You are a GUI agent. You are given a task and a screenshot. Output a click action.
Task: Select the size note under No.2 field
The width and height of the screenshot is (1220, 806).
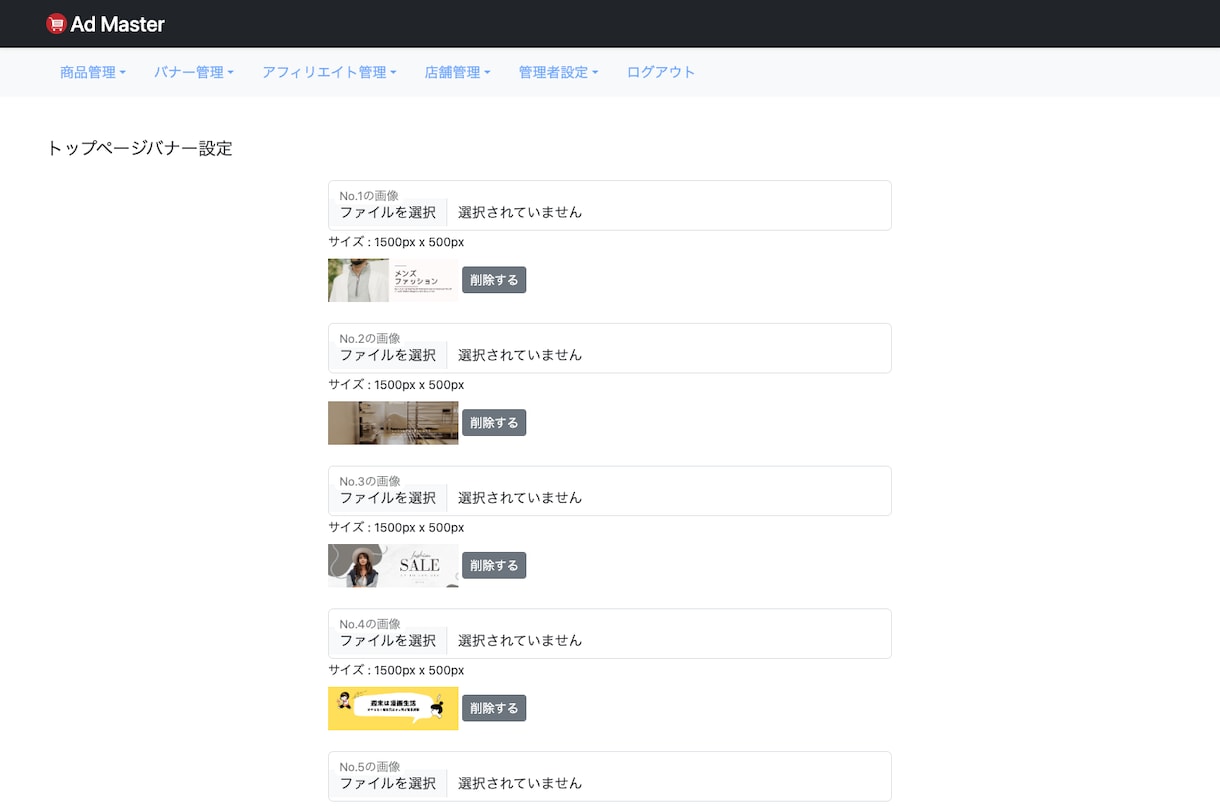click(x=396, y=385)
